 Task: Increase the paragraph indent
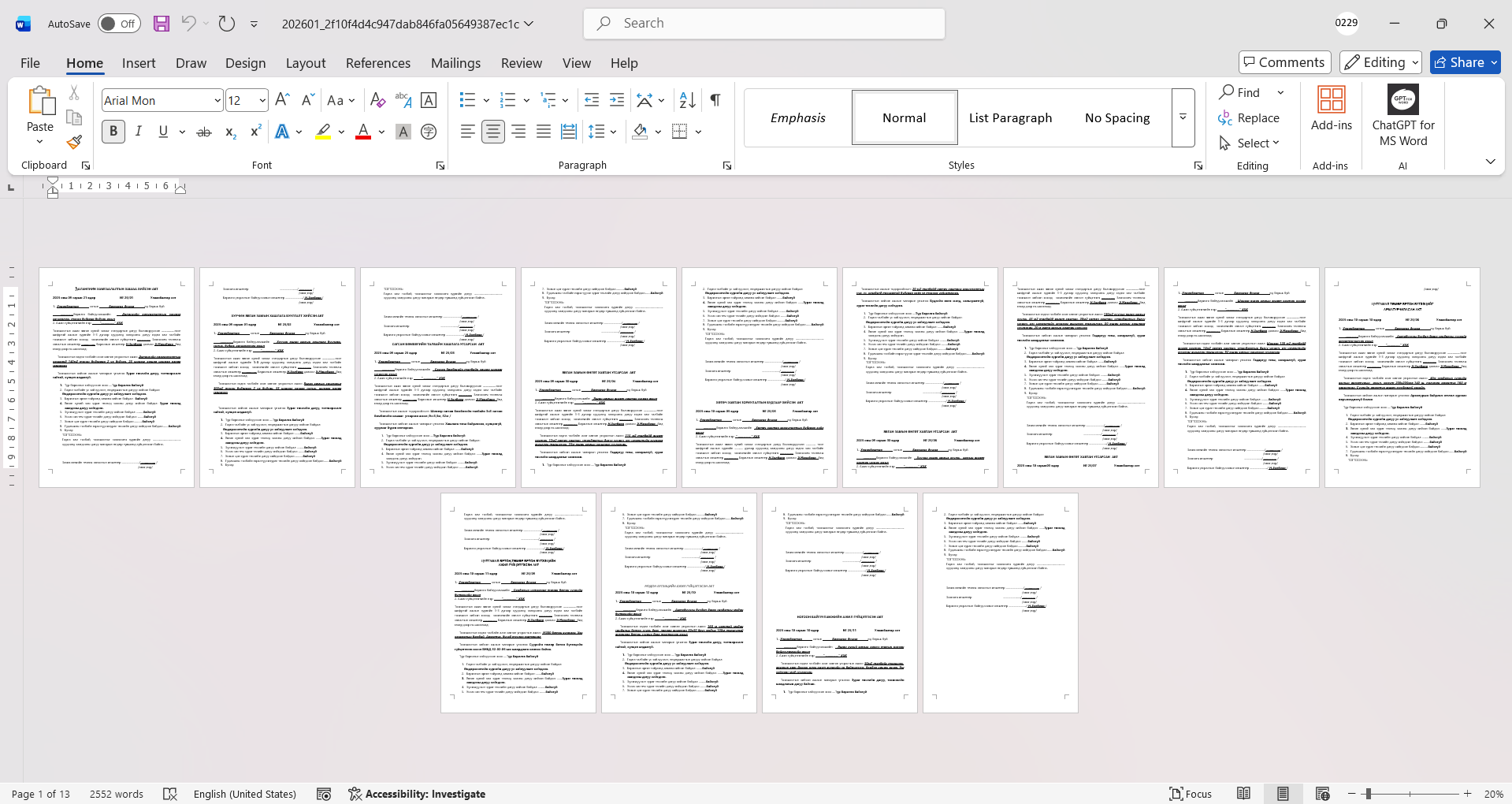617,100
